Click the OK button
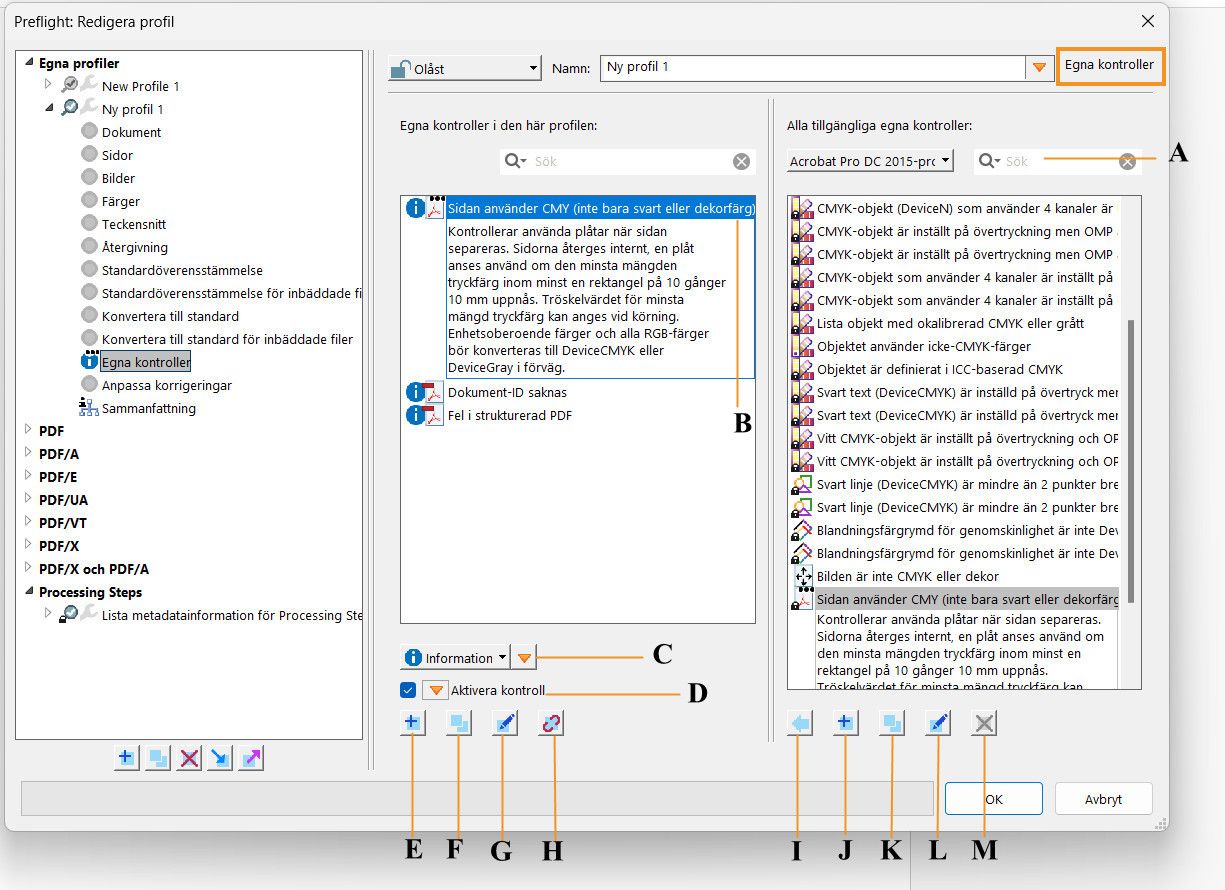Image resolution: width=1225 pixels, height=890 pixels. [x=994, y=799]
